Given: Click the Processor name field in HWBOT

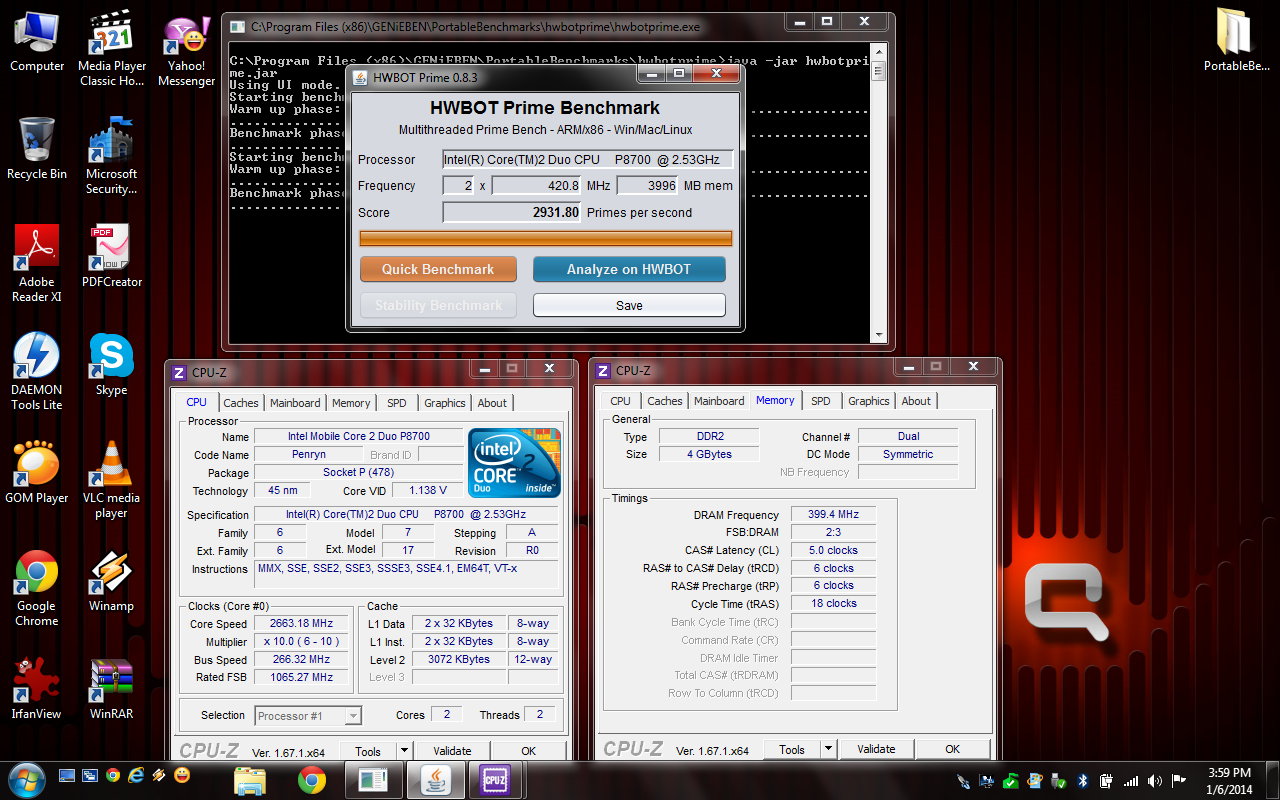Looking at the screenshot, I should point(588,159).
